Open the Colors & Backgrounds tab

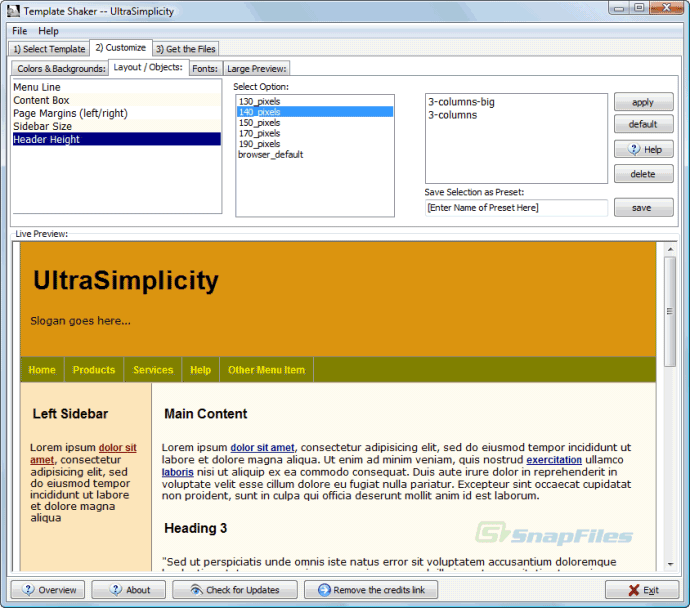[x=61, y=69]
